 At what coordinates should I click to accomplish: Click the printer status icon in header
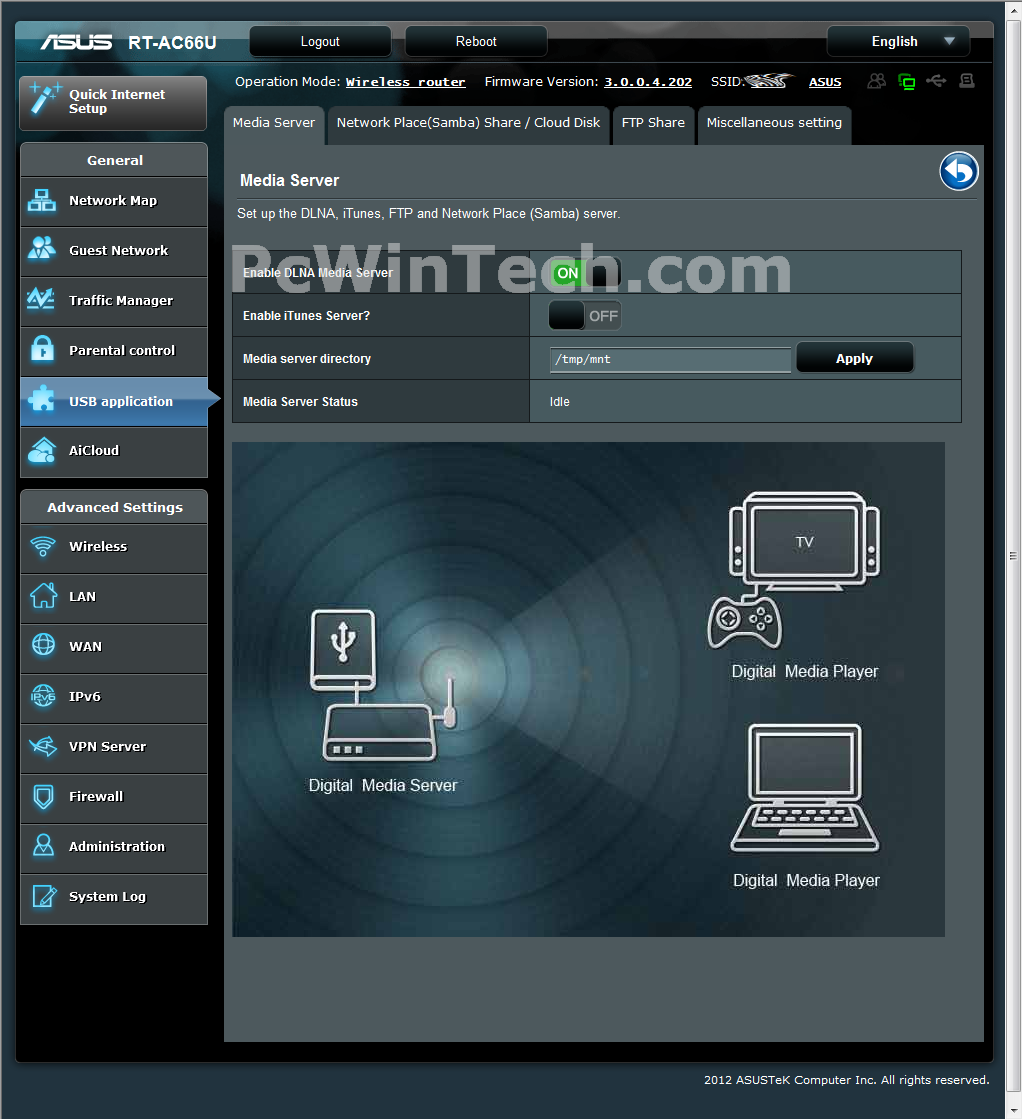pos(967,81)
